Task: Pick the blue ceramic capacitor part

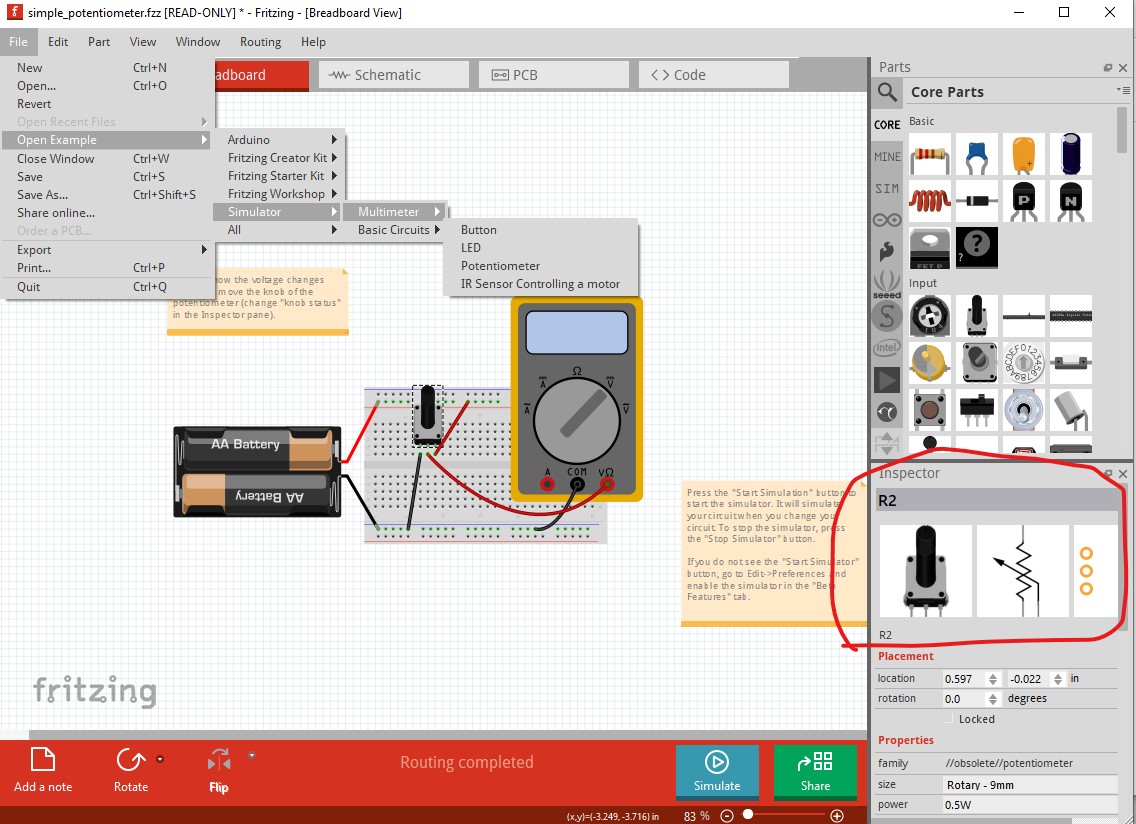Action: tap(977, 154)
